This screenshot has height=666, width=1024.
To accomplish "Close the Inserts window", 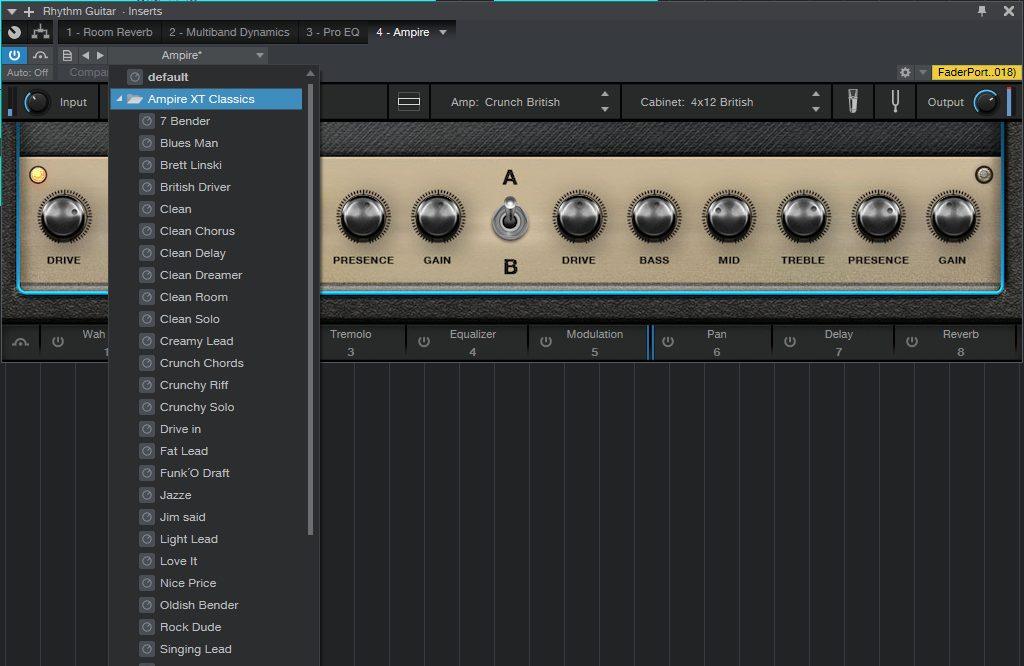I will 1008,11.
